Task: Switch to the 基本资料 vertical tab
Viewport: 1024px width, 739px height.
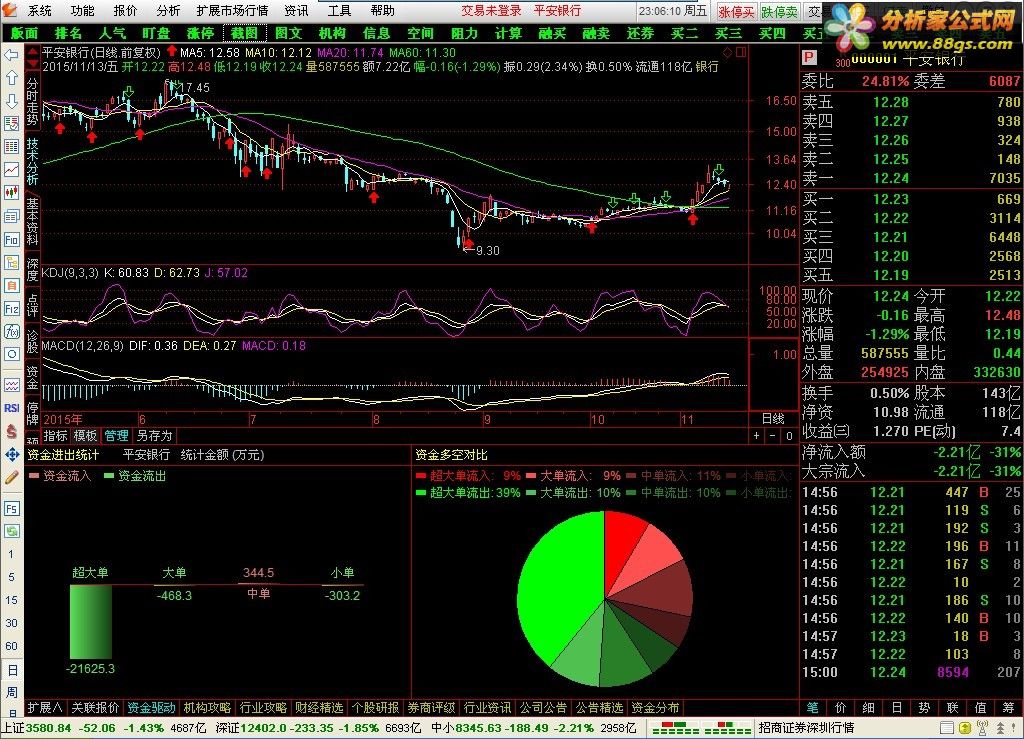Action: tap(33, 222)
